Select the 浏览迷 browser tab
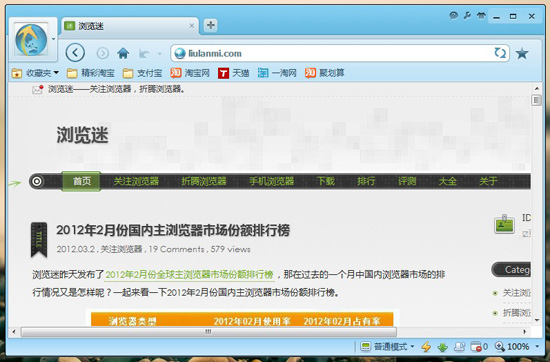550x362 pixels. [130, 26]
